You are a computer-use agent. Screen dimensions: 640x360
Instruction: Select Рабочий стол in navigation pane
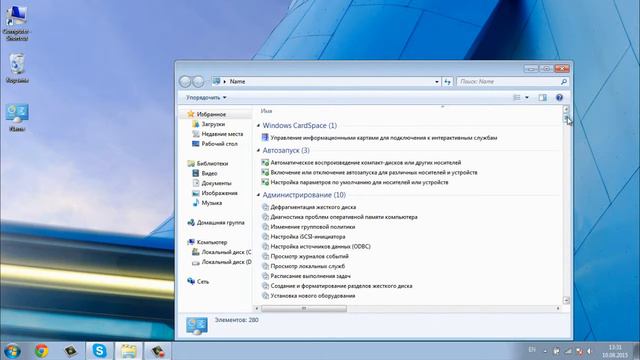click(x=215, y=144)
